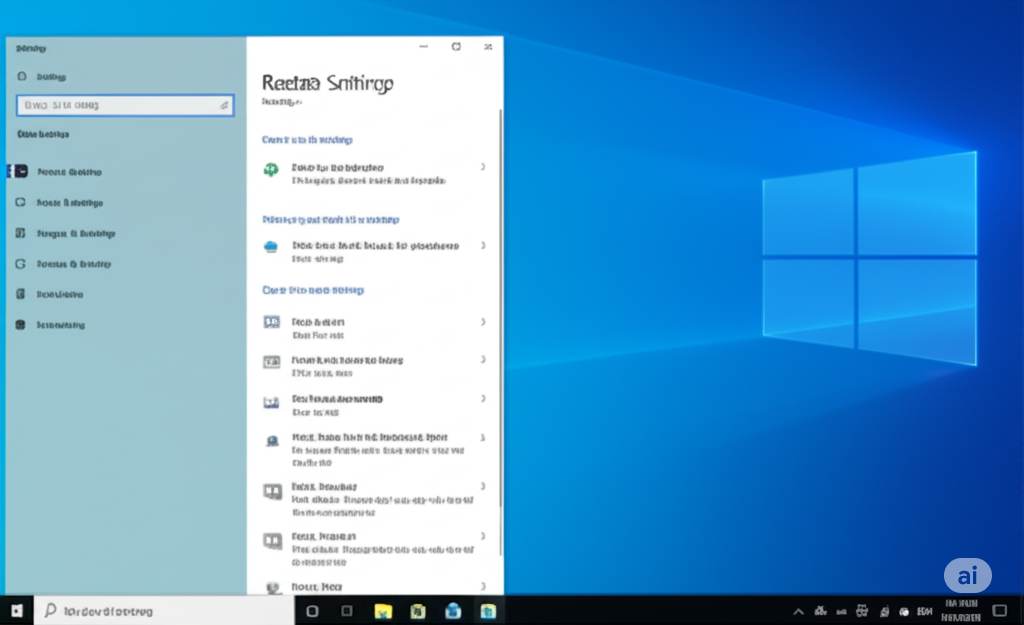Select the fourth sidebar category icon
The image size is (1024, 625).
[x=21, y=264]
